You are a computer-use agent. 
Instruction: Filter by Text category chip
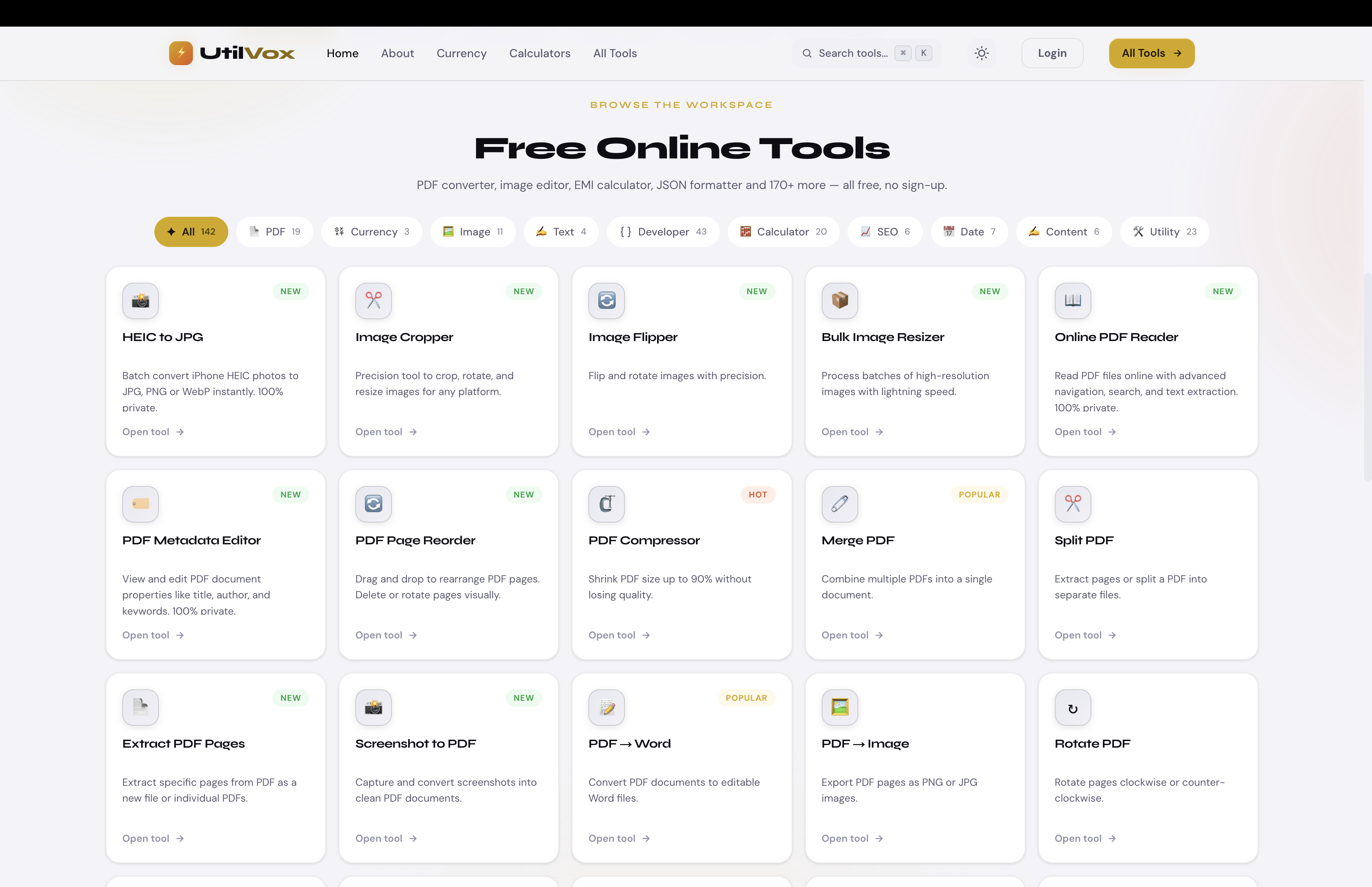(561, 231)
